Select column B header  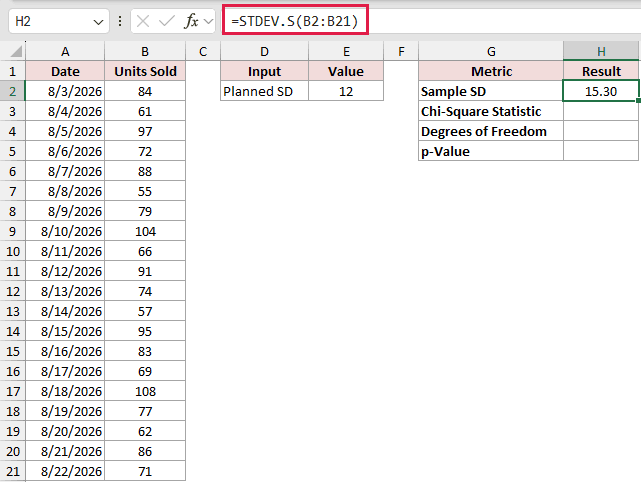(145, 52)
